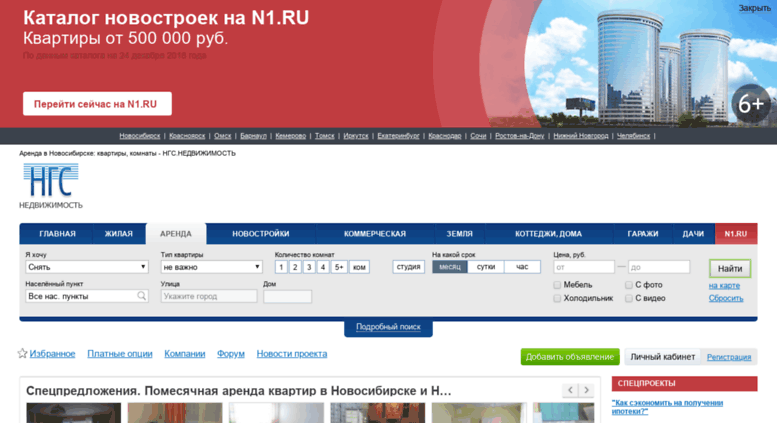Open the Платные опции link
Image resolution: width=777 pixels, height=423 pixels.
pos(120,354)
